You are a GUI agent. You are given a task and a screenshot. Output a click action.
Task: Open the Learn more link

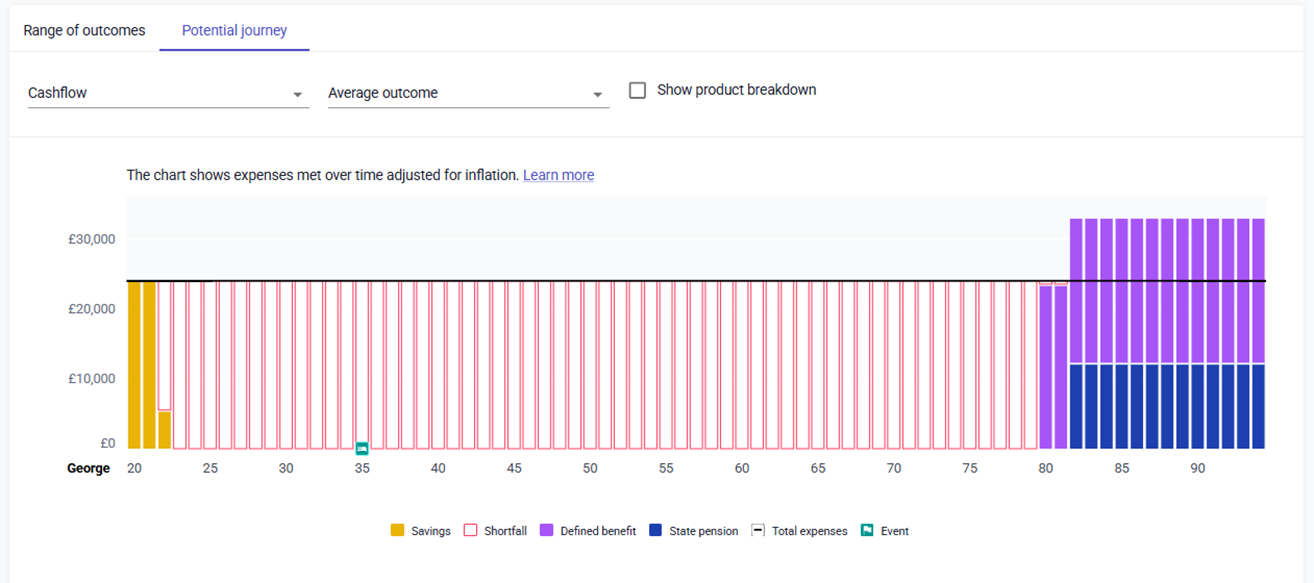(x=558, y=175)
